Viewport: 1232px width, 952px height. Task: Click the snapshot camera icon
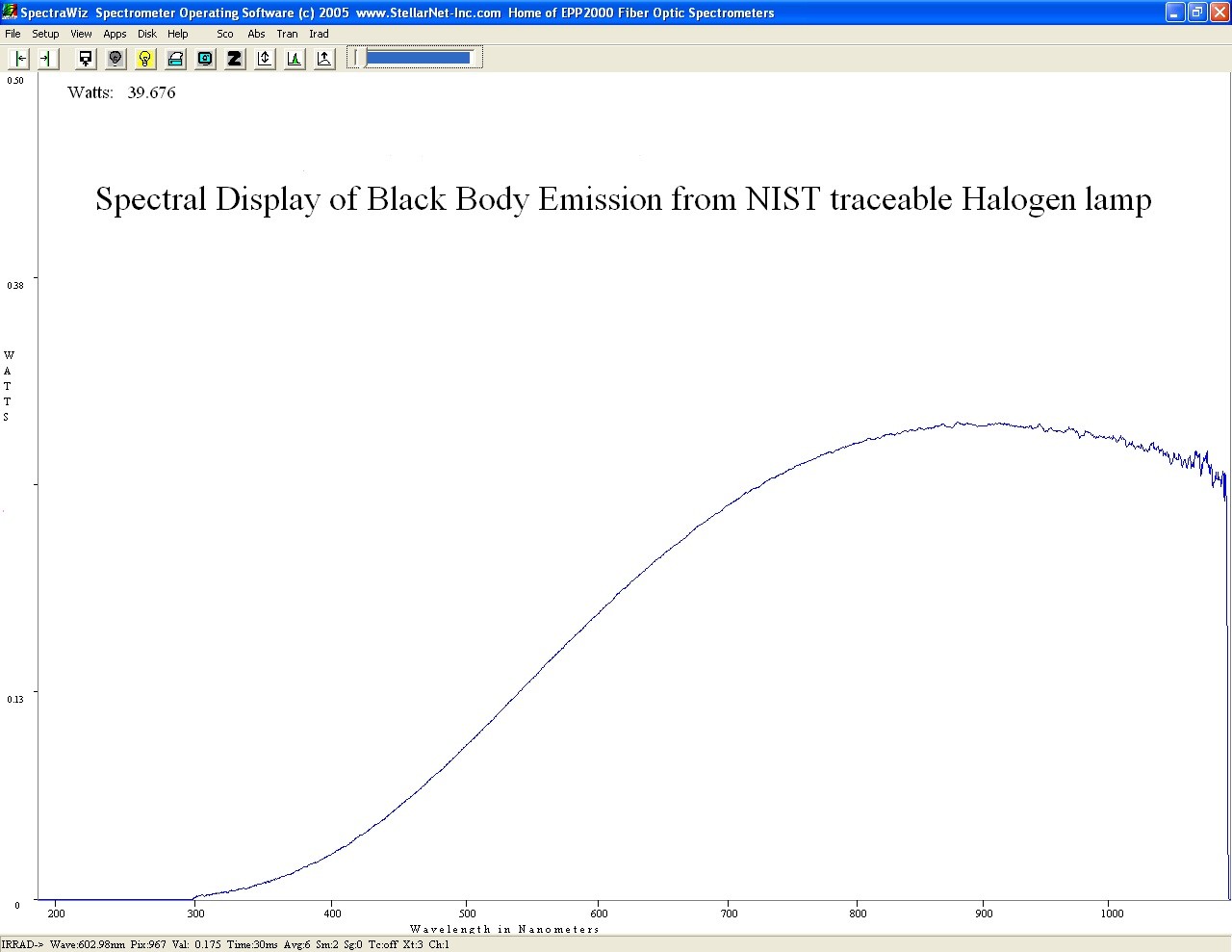pyautogui.click(x=205, y=59)
